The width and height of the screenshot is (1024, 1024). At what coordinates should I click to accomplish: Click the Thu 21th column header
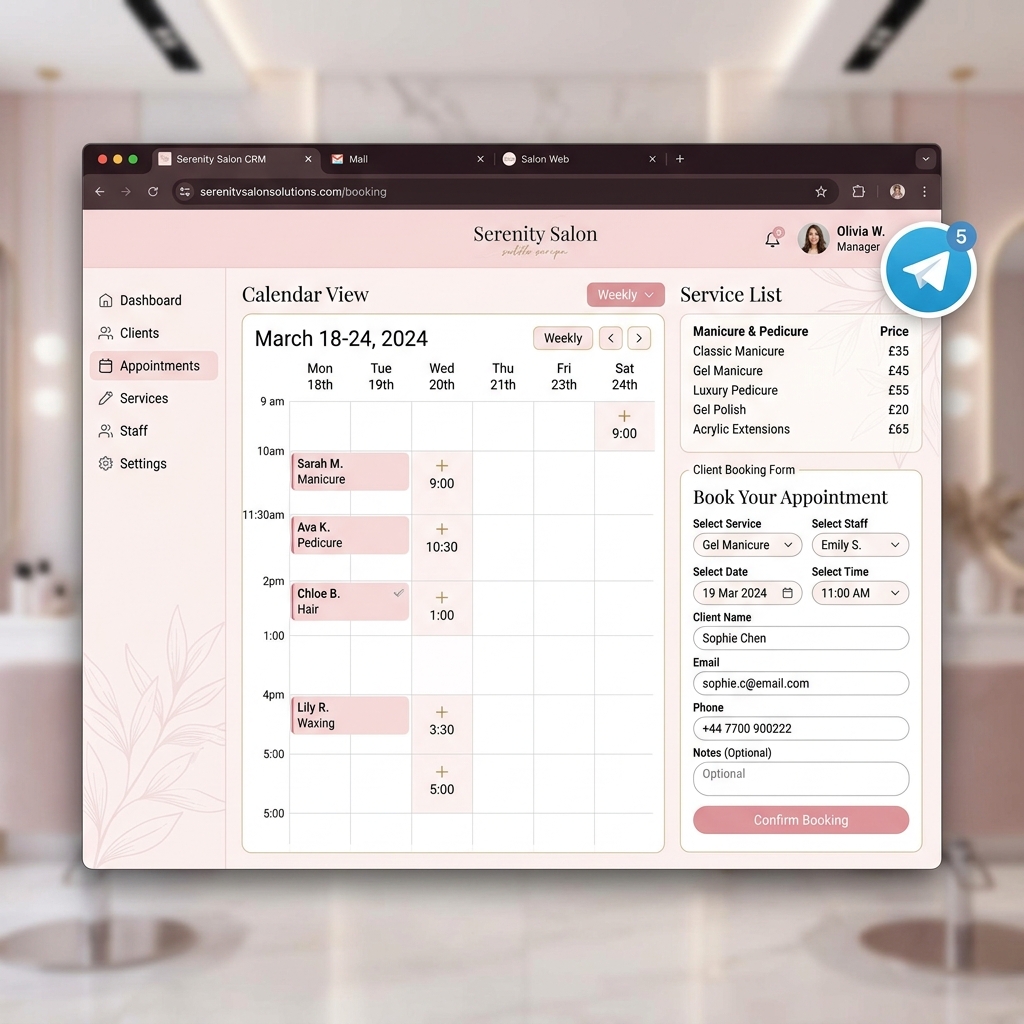(x=503, y=377)
